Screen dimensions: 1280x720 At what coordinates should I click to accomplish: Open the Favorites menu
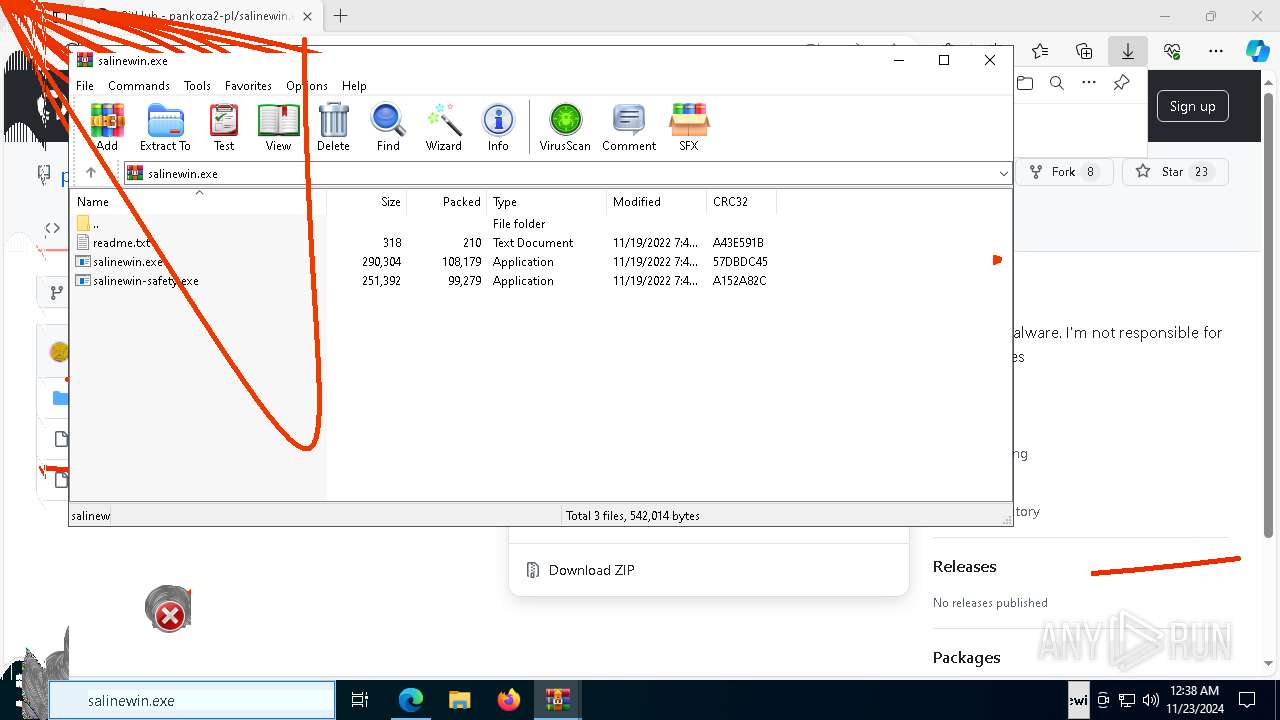point(248,86)
